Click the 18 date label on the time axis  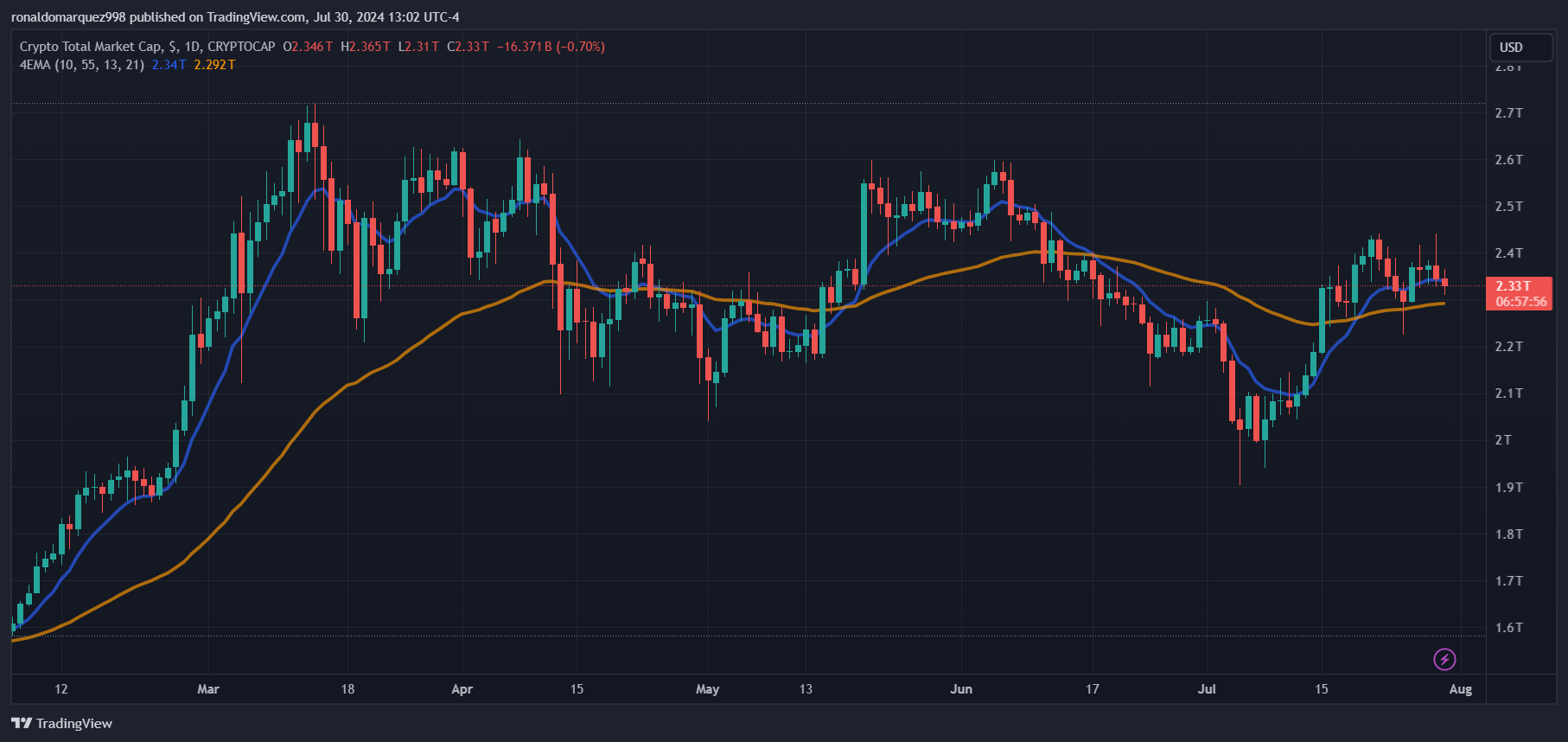(347, 689)
